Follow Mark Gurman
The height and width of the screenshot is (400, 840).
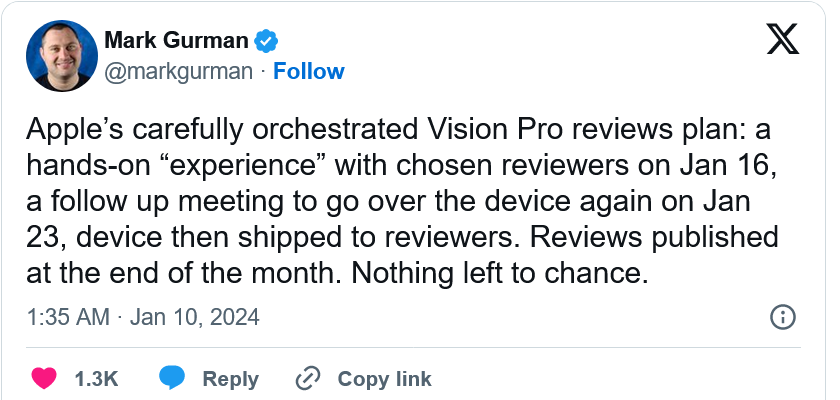coord(309,71)
